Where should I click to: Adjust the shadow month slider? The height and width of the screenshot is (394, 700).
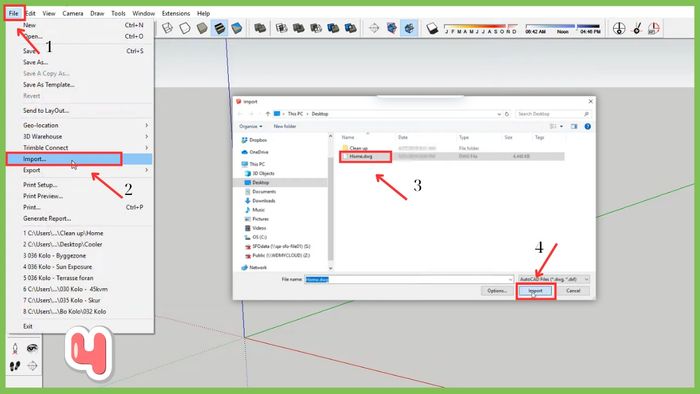pos(481,29)
